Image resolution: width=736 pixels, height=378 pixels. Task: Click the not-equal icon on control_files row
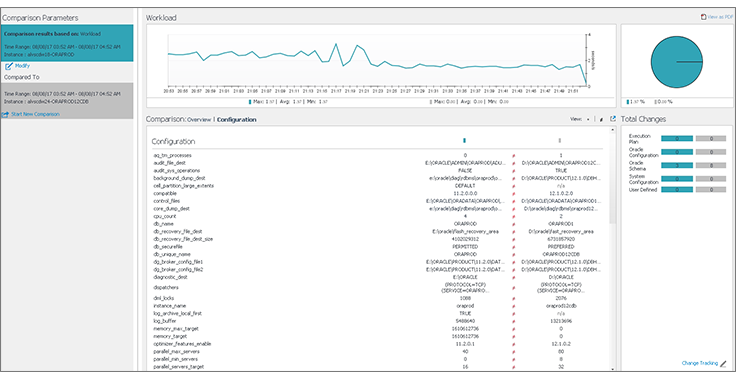tap(513, 201)
